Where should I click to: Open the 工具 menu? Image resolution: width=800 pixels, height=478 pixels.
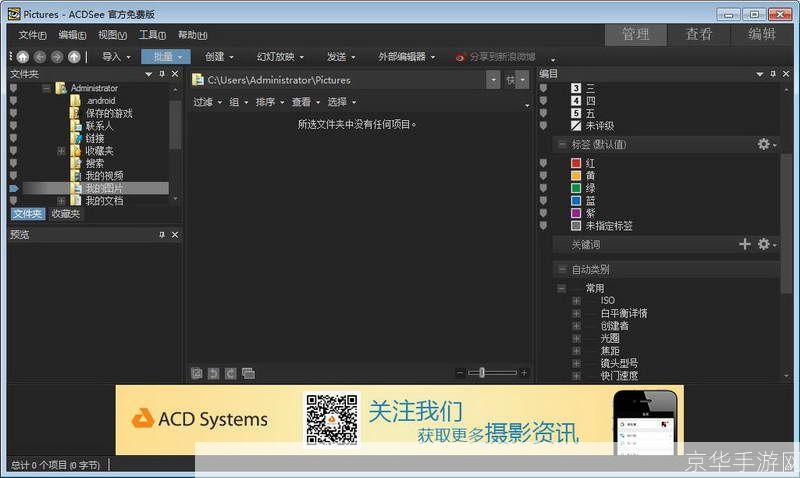152,35
